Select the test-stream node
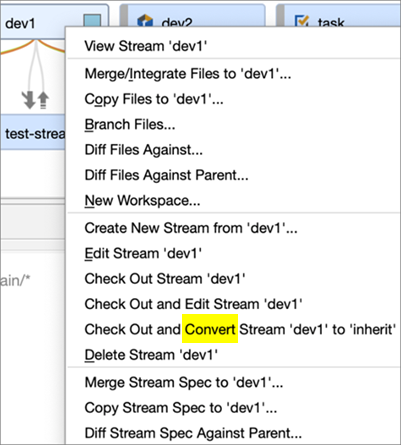This screenshot has width=401, height=445. pos(33,133)
